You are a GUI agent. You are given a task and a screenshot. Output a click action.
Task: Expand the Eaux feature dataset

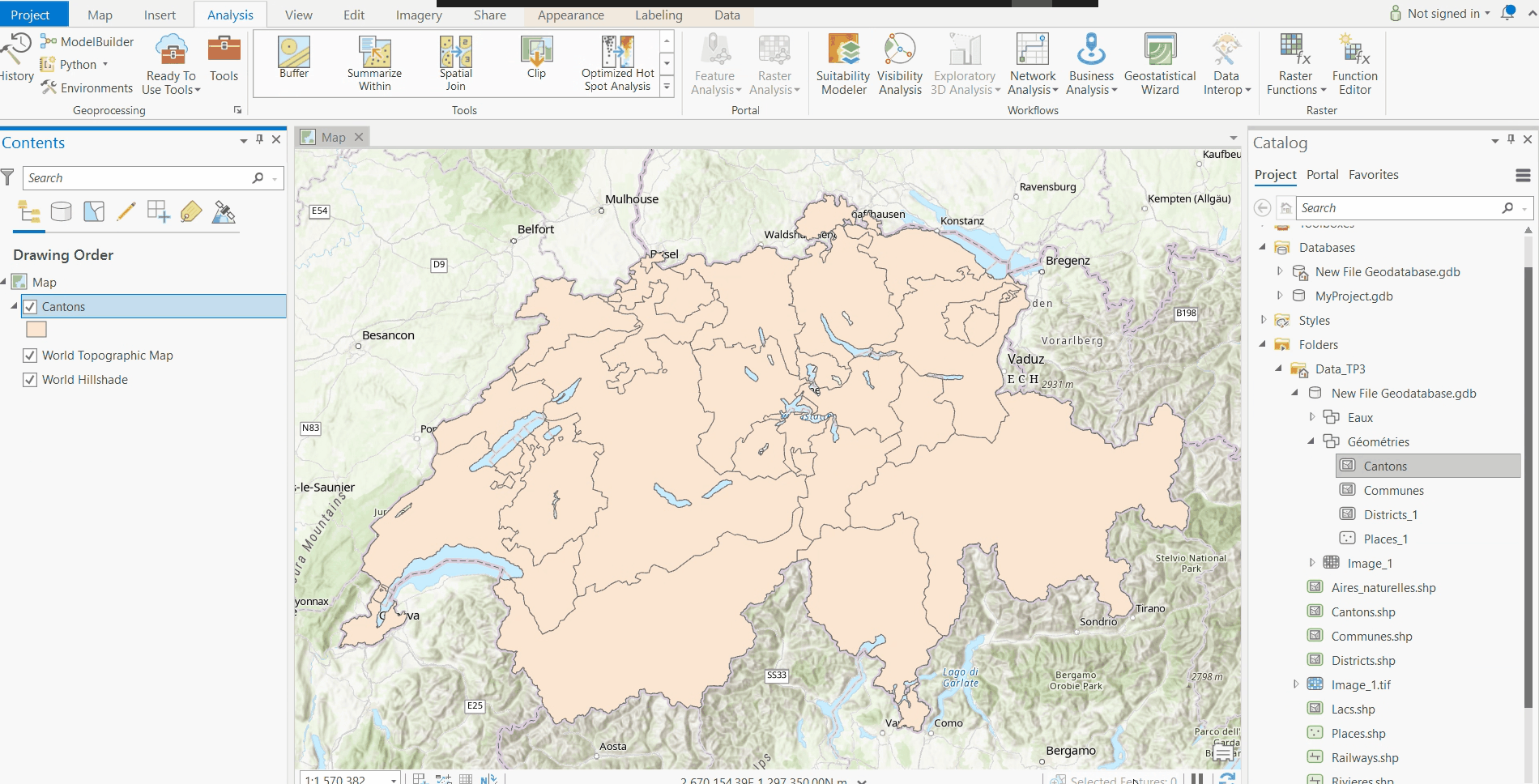[1312, 417]
